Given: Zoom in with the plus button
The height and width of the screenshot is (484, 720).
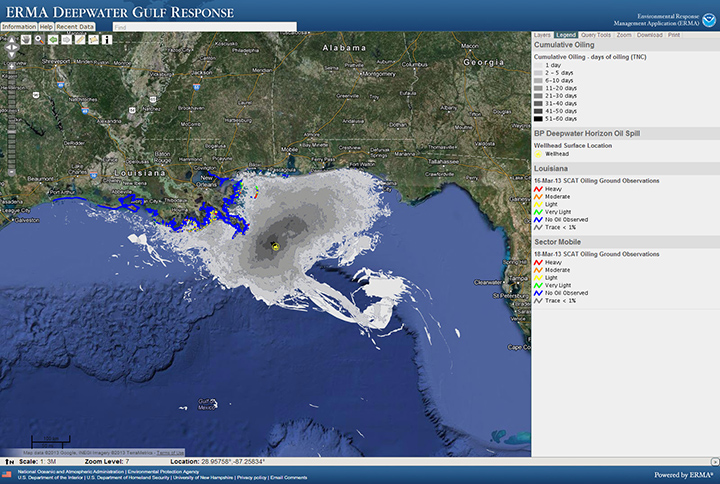Looking at the screenshot, I should 11,67.
